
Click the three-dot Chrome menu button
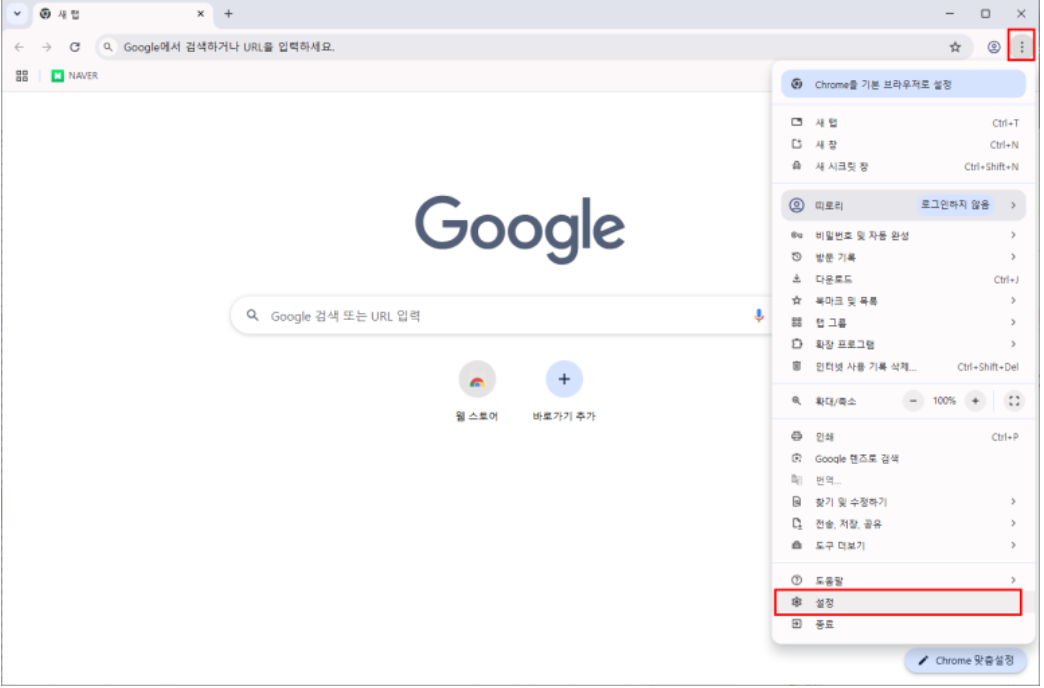point(1021,47)
